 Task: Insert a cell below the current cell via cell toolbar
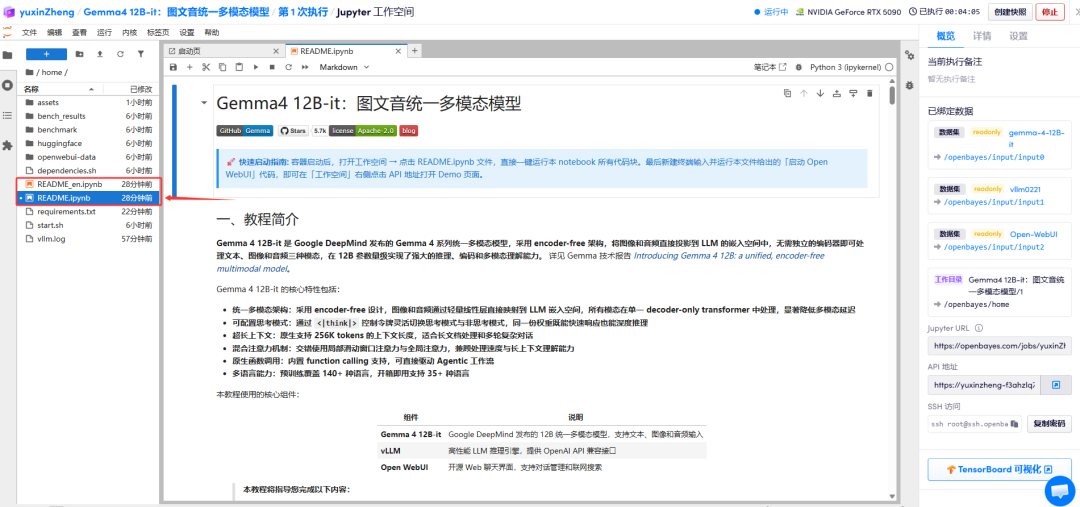tap(853, 93)
